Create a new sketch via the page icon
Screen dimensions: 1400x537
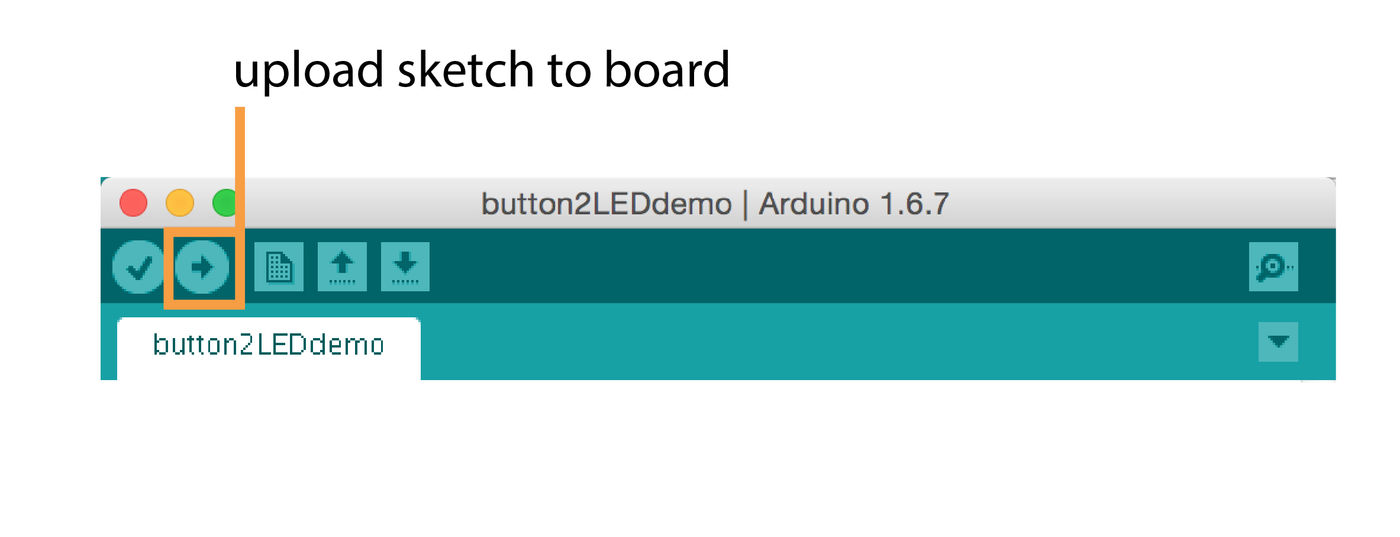(x=278, y=267)
